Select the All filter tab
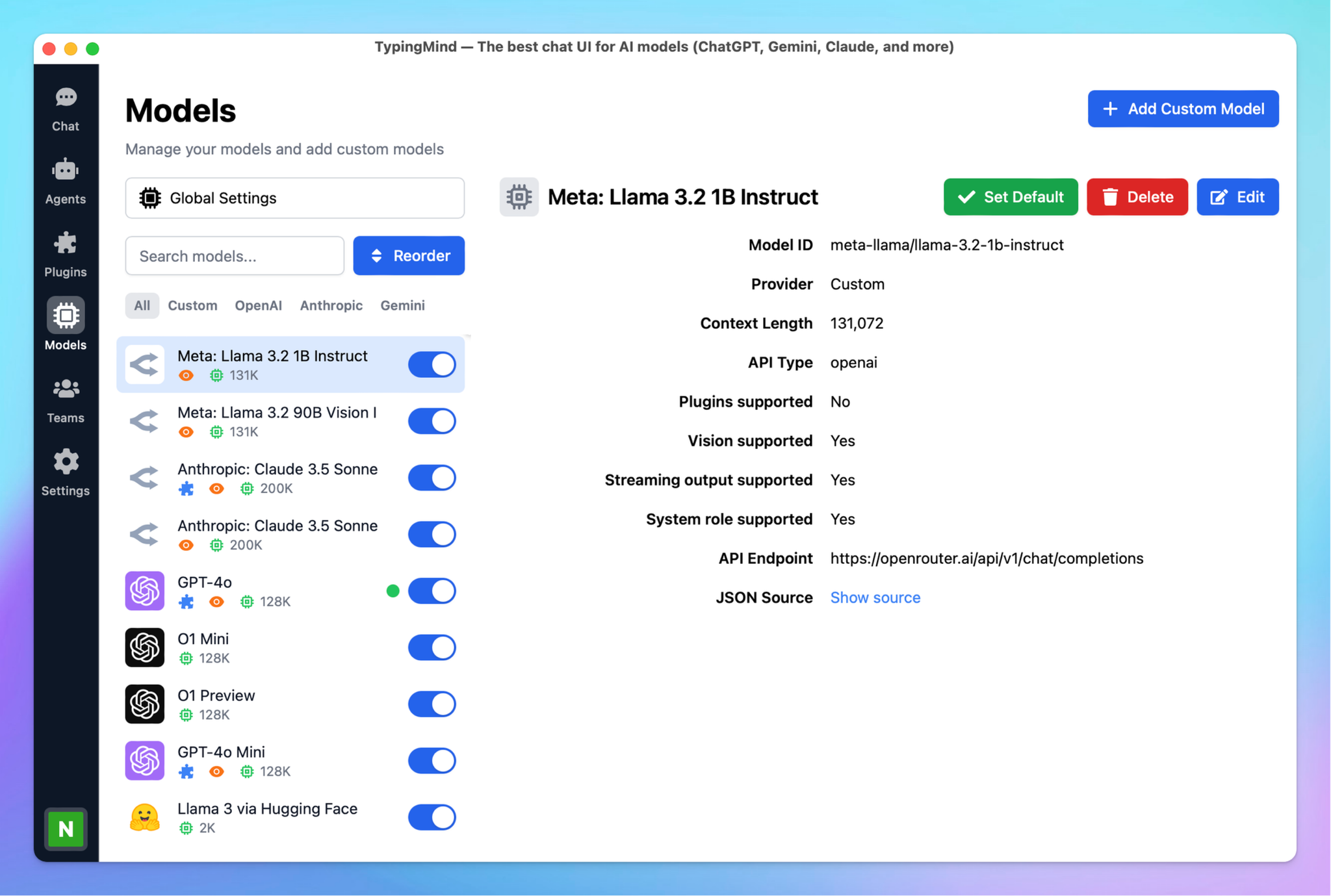The height and width of the screenshot is (896, 1331). (142, 305)
